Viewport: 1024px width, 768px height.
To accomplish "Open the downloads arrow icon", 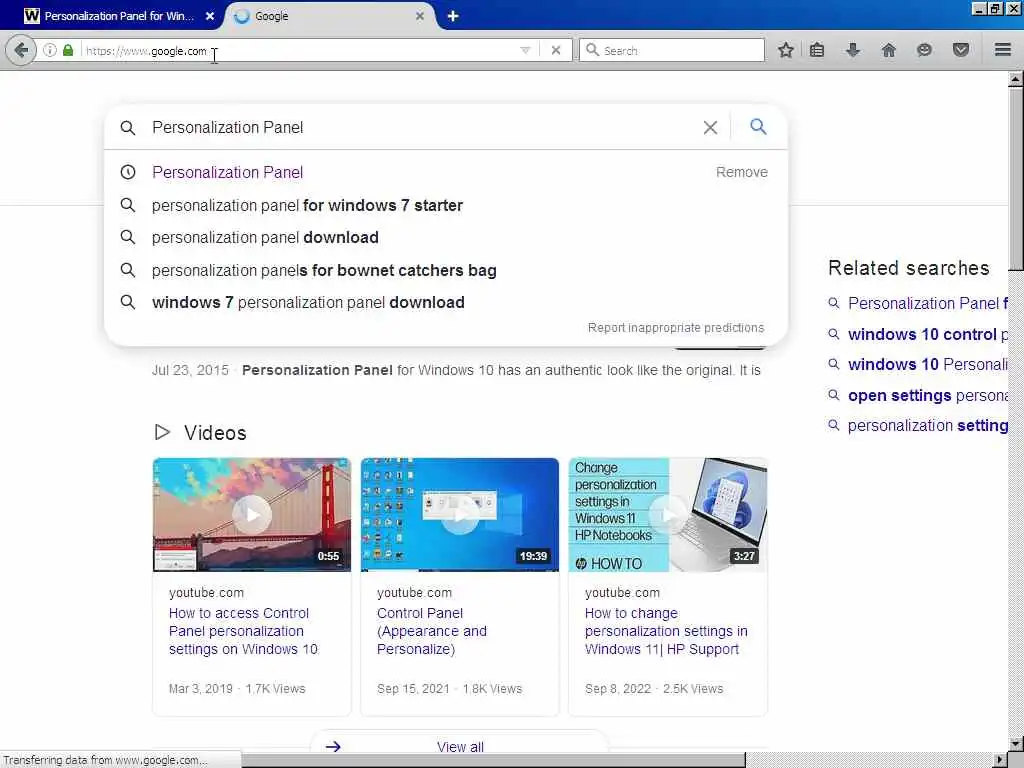I will (853, 50).
